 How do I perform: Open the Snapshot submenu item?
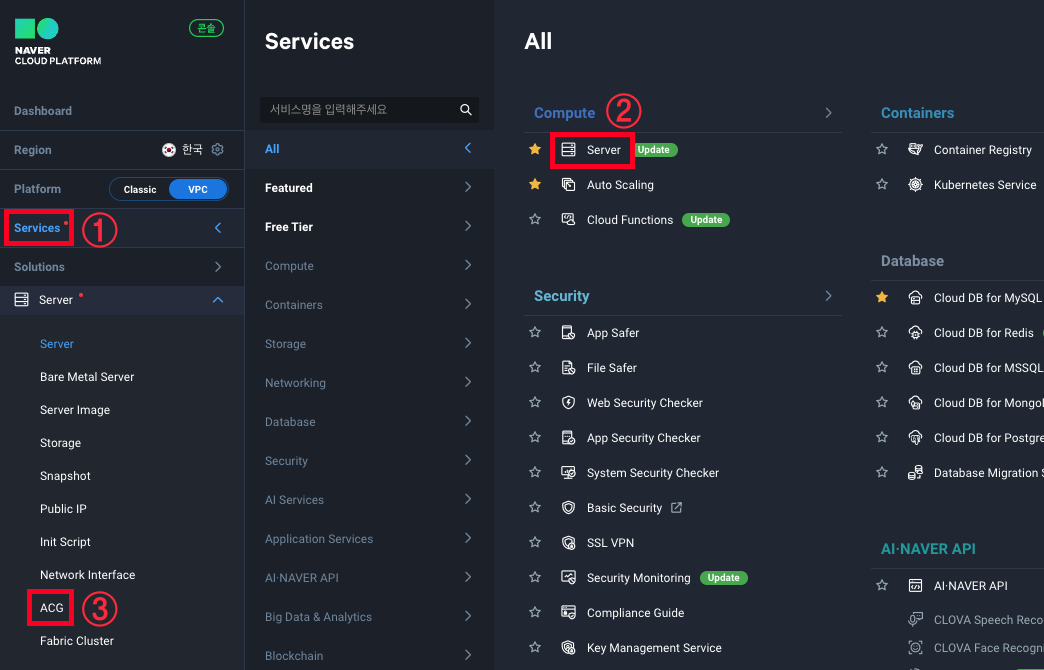(65, 476)
